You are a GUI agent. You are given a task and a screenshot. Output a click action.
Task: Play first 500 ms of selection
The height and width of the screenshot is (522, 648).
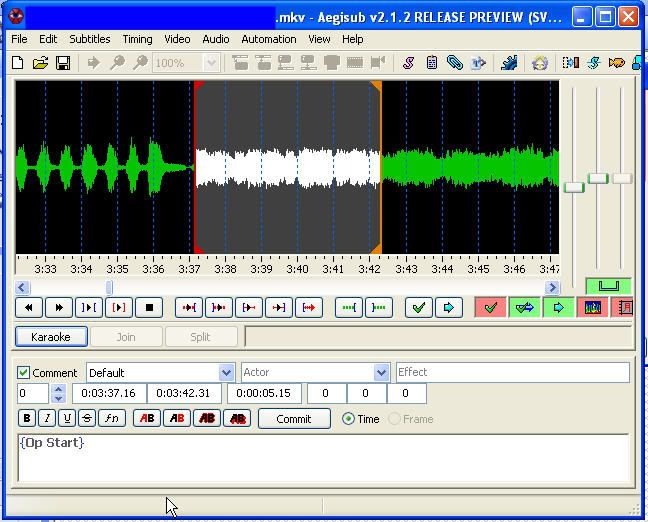(249, 307)
